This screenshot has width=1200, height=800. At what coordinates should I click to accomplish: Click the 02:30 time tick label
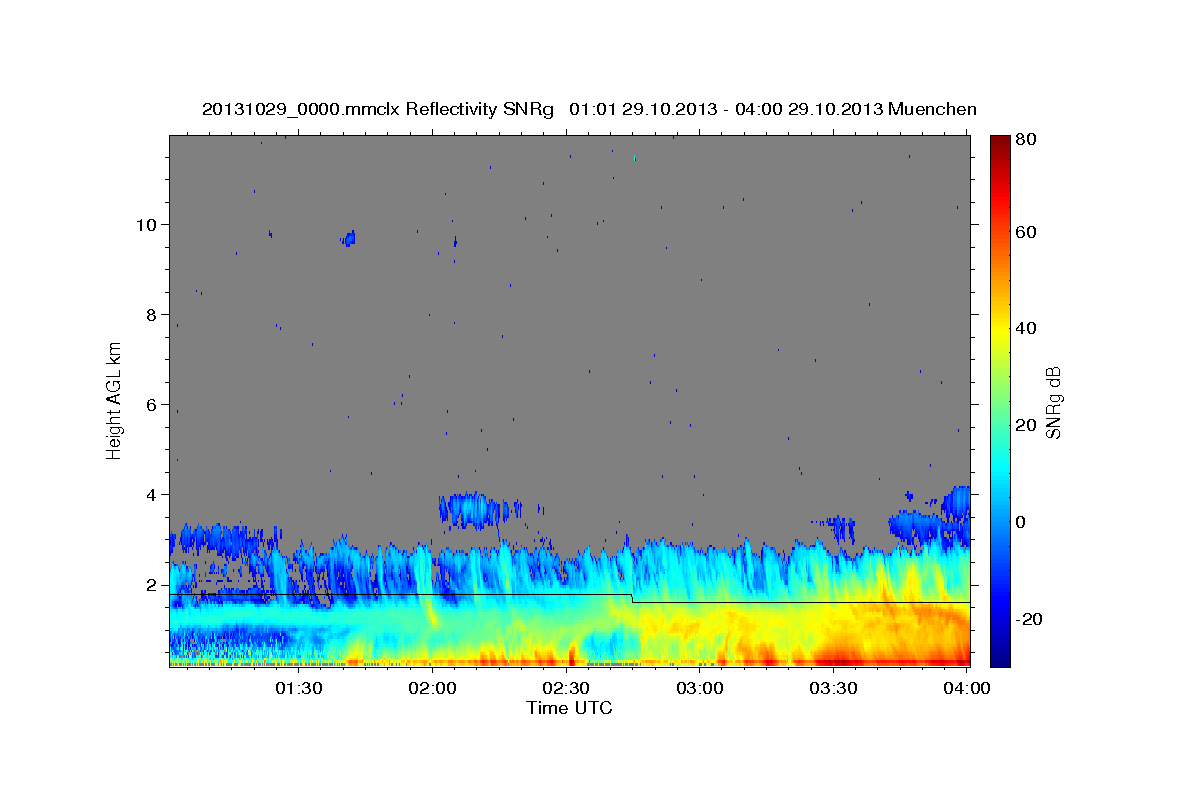click(566, 688)
